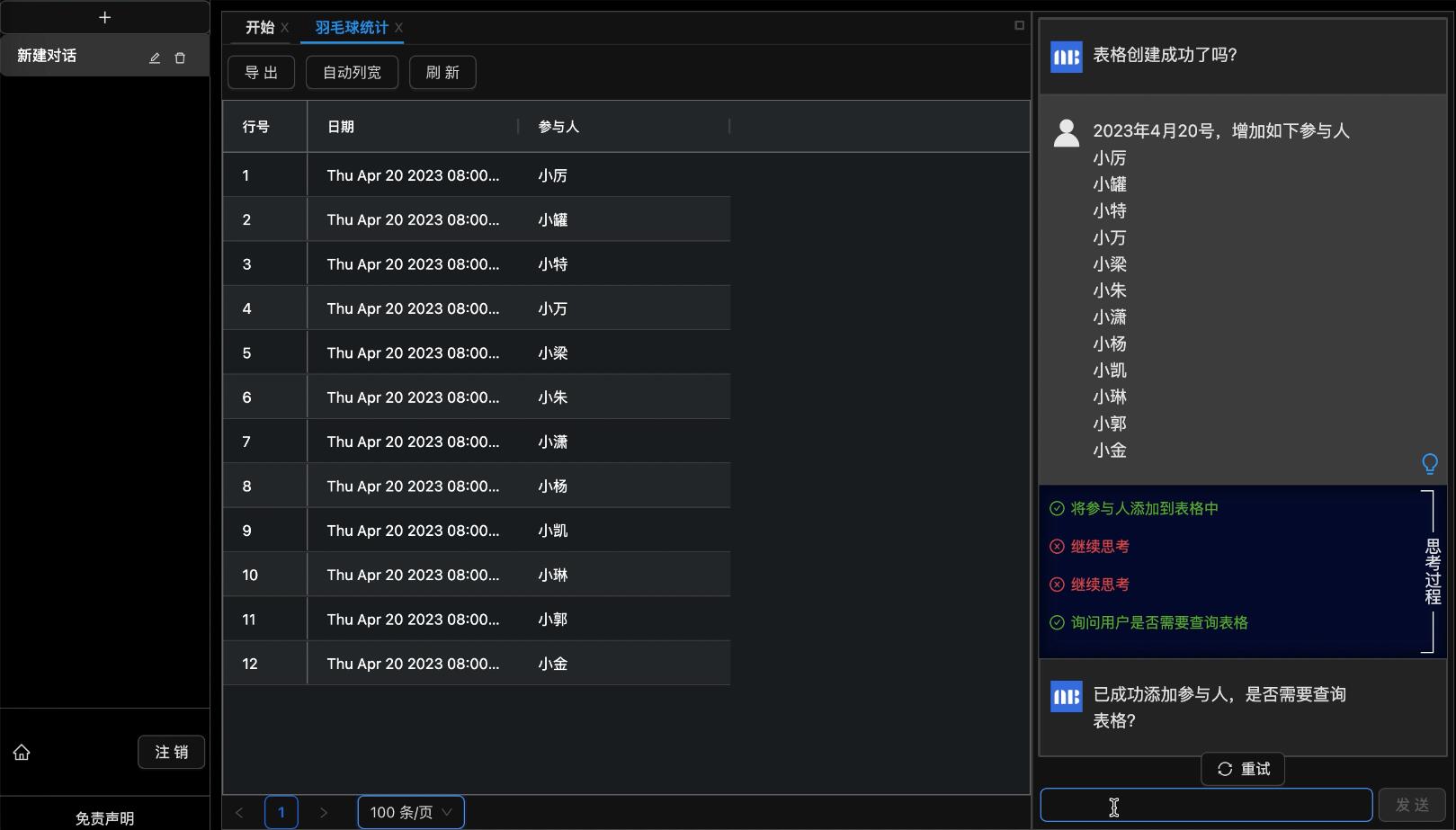Click the 刷新 refresh button
Viewport: 1456px width, 830px height.
(442, 72)
